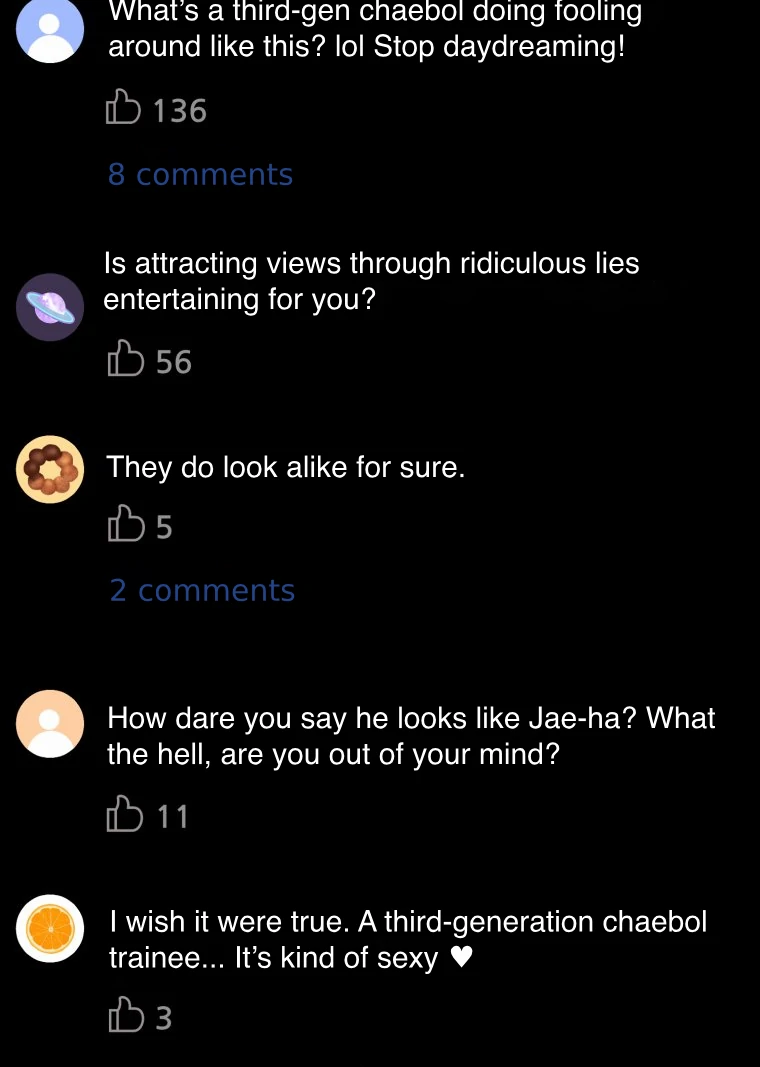This screenshot has height=1067, width=760.
Task: Select the 'They do look alike for sure' comment
Action: coord(286,467)
